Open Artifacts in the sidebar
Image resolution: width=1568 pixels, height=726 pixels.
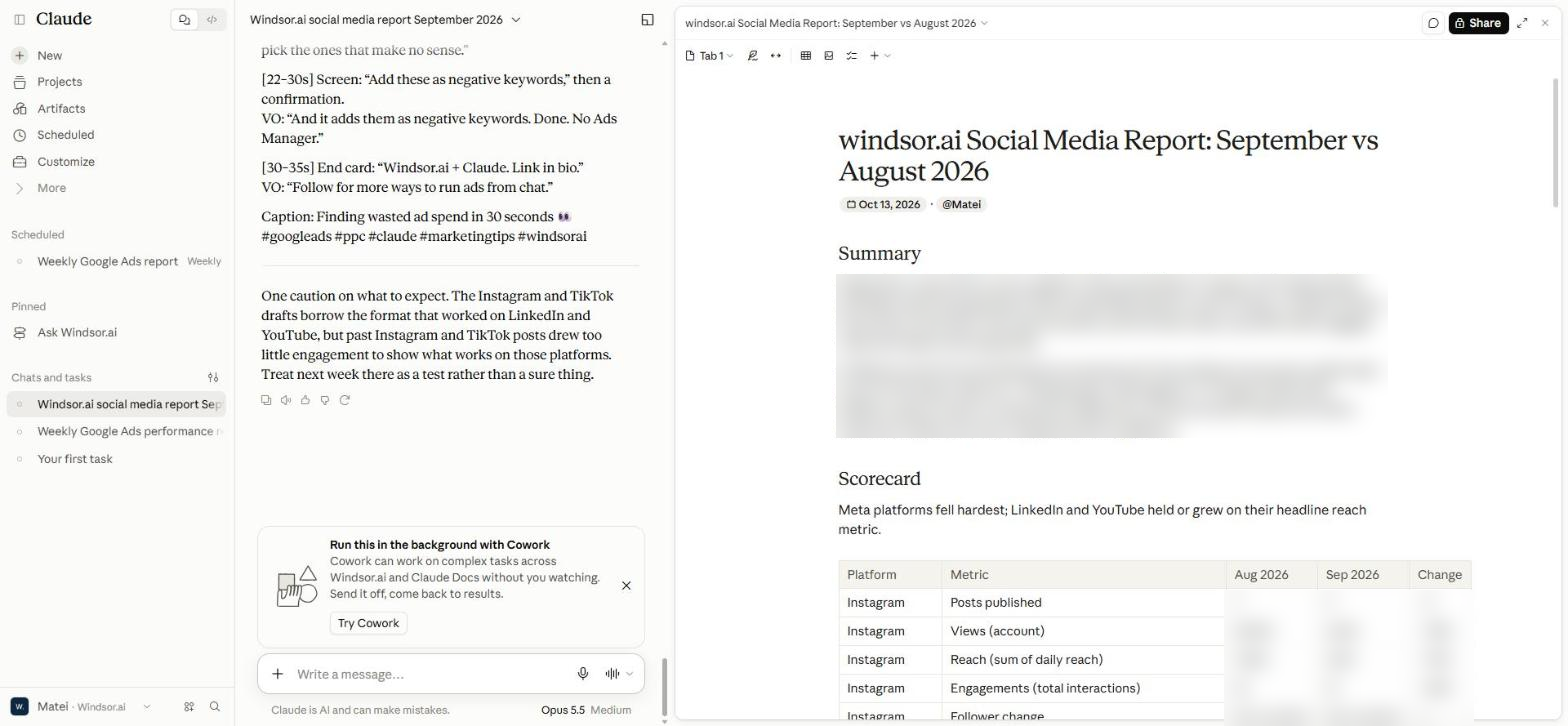click(61, 109)
